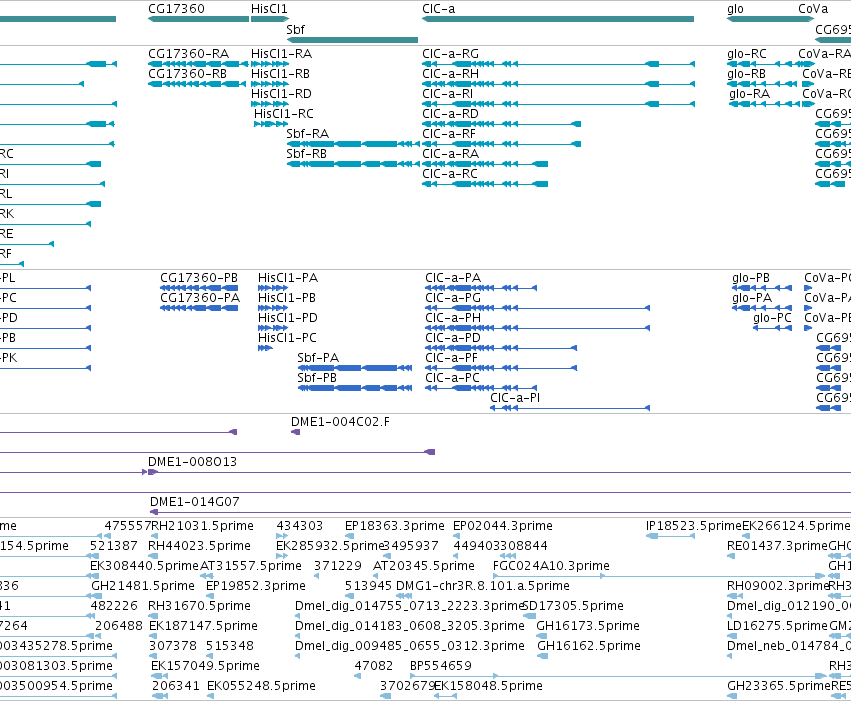Select EST label Dmel_dig_009485_0655_0312.3prime

[410, 647]
